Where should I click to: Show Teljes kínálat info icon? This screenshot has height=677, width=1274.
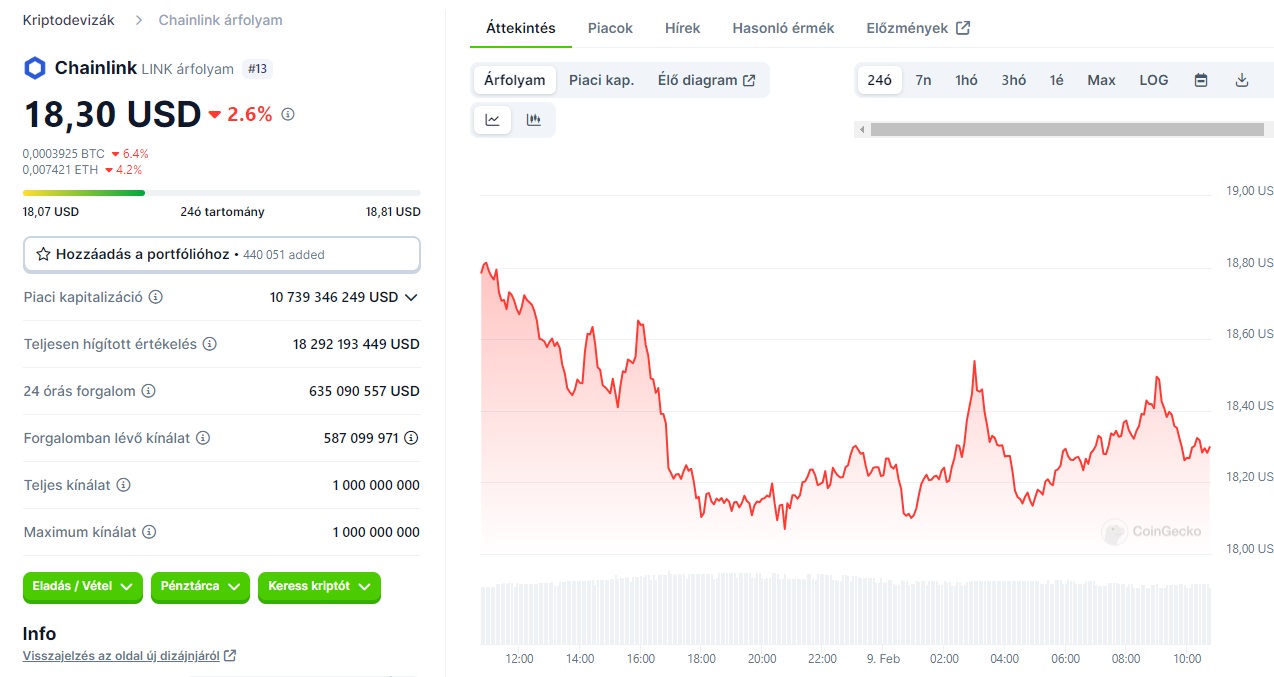pyautogui.click(x=124, y=485)
